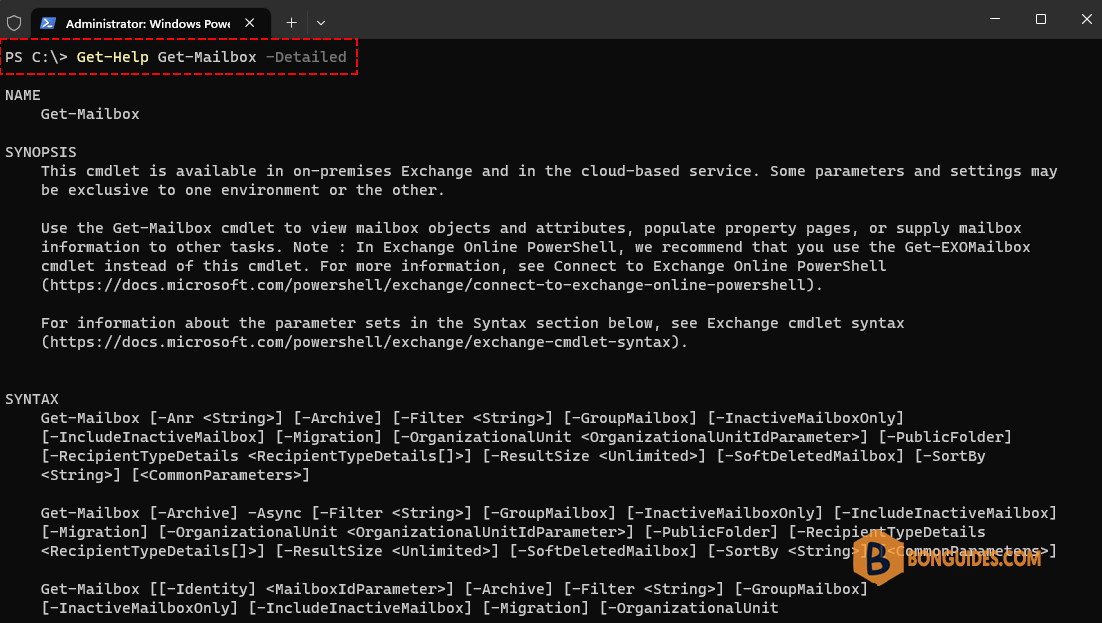Close the Administrator PowerShell tab
The width and height of the screenshot is (1102, 623).
pos(249,23)
